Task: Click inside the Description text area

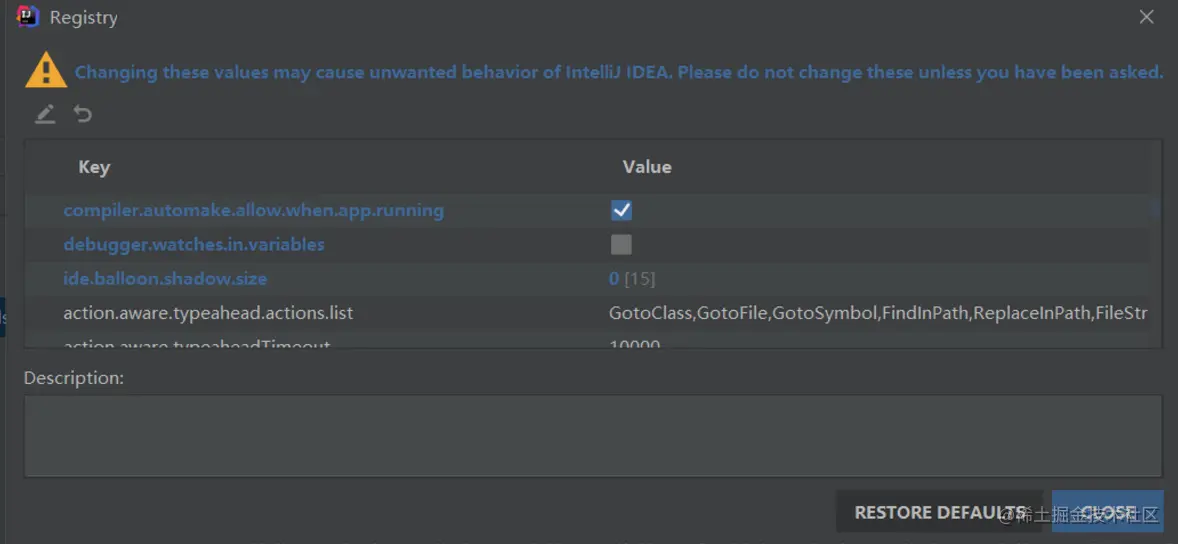Action: point(593,436)
